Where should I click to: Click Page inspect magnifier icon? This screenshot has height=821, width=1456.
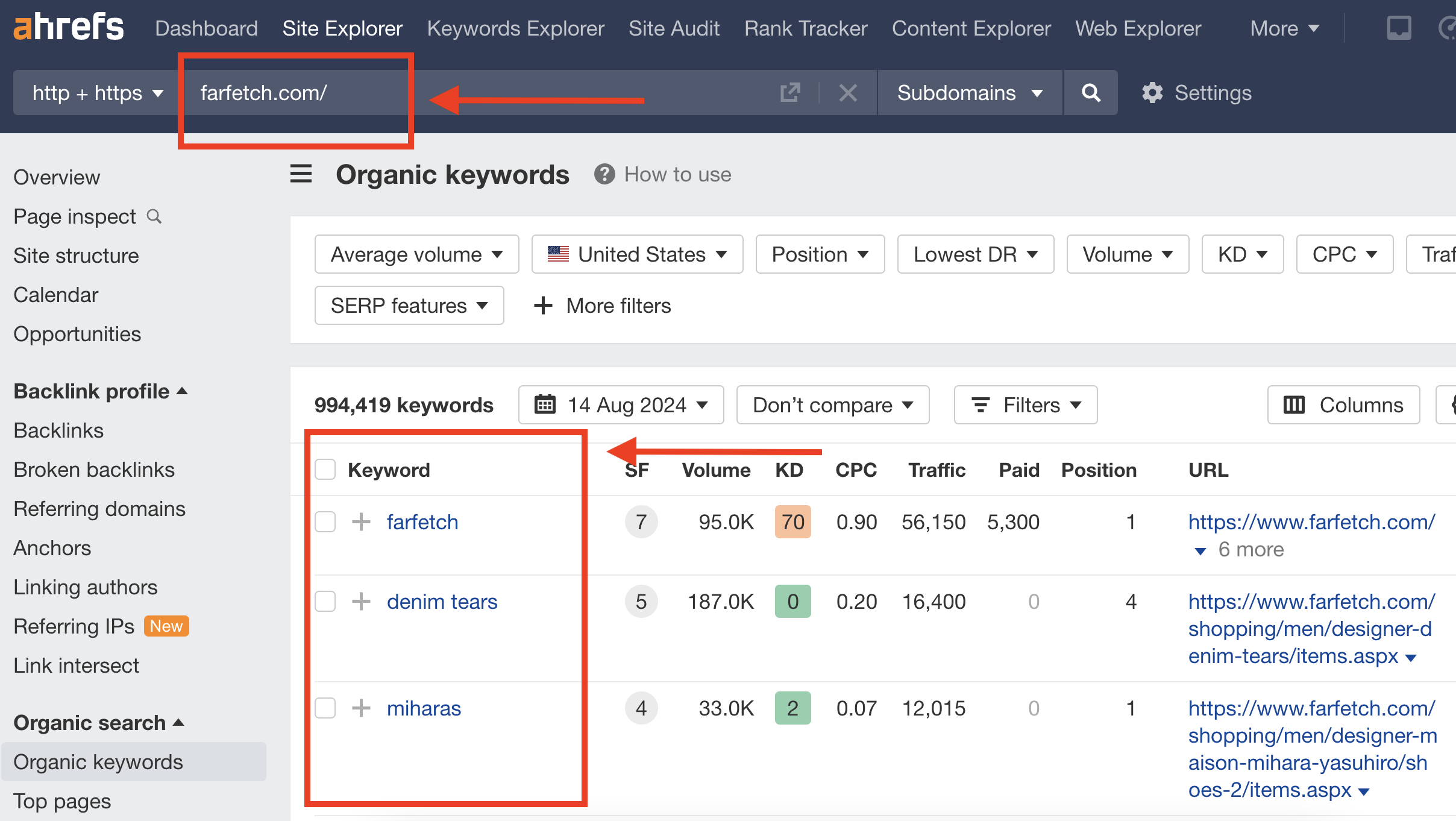(x=154, y=216)
